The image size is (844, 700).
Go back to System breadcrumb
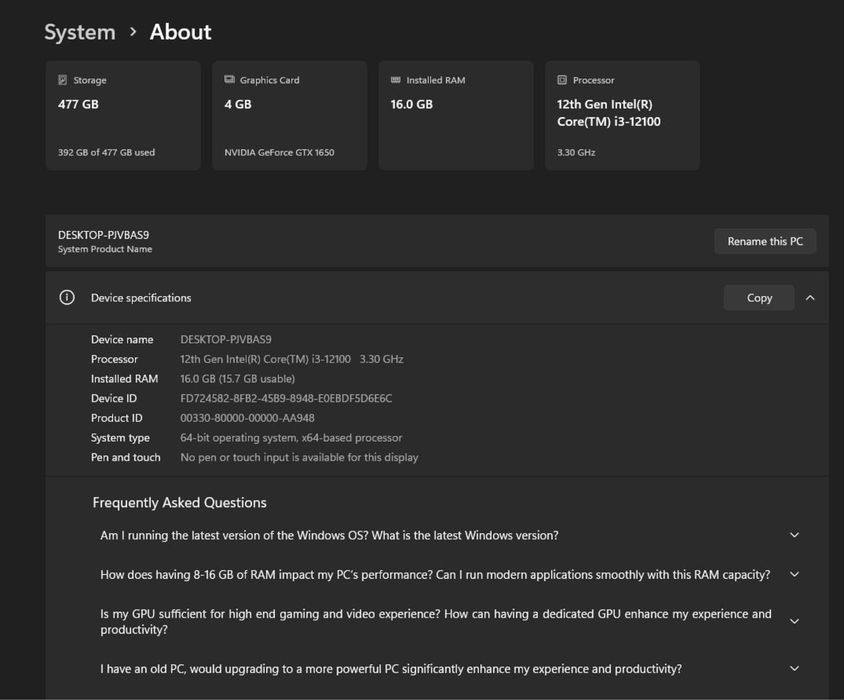click(x=80, y=32)
